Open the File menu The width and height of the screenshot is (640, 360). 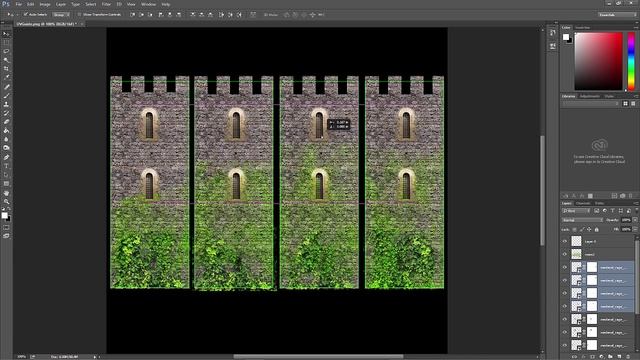point(19,4)
